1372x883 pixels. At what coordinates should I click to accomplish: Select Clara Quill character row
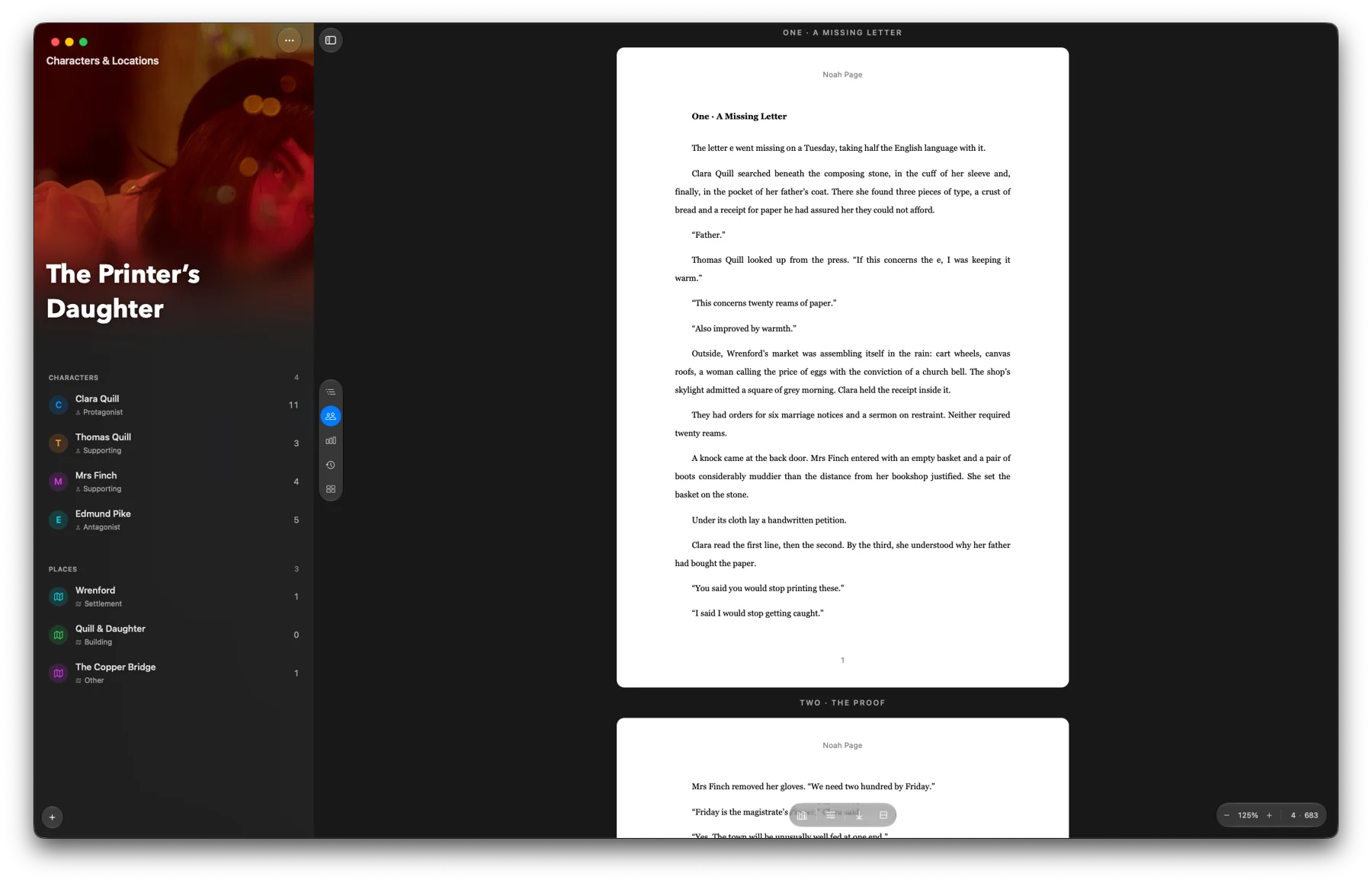(x=174, y=405)
